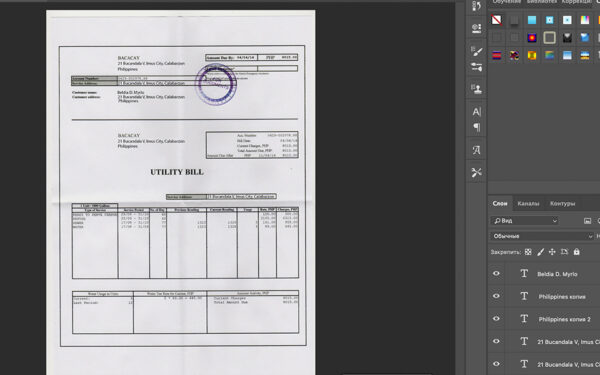Viewport: 600px width, 375px height.
Task: Apply the no-style red-slash swatch
Action: [497, 20]
